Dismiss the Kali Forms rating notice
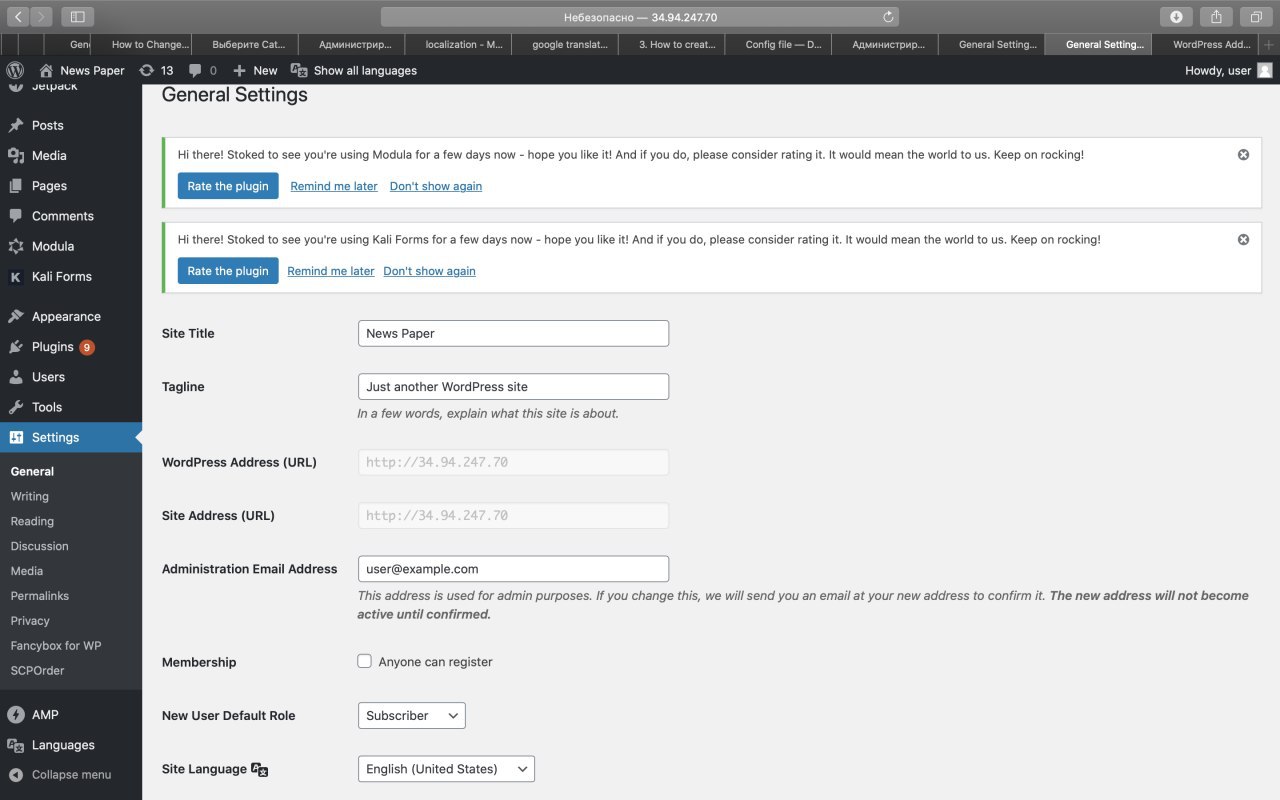1280x800 pixels. (x=1243, y=240)
